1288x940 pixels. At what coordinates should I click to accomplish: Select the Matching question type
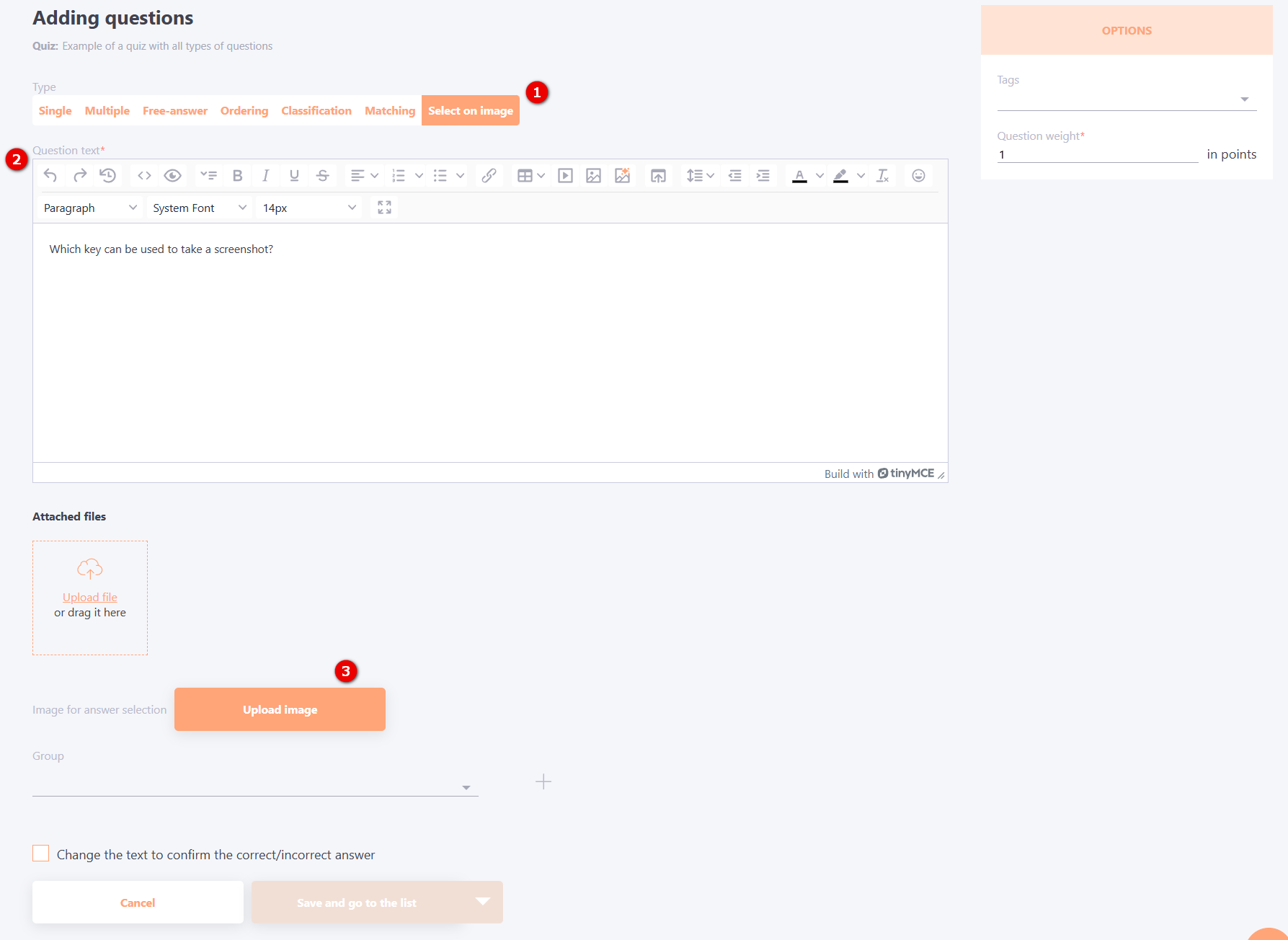(x=389, y=111)
